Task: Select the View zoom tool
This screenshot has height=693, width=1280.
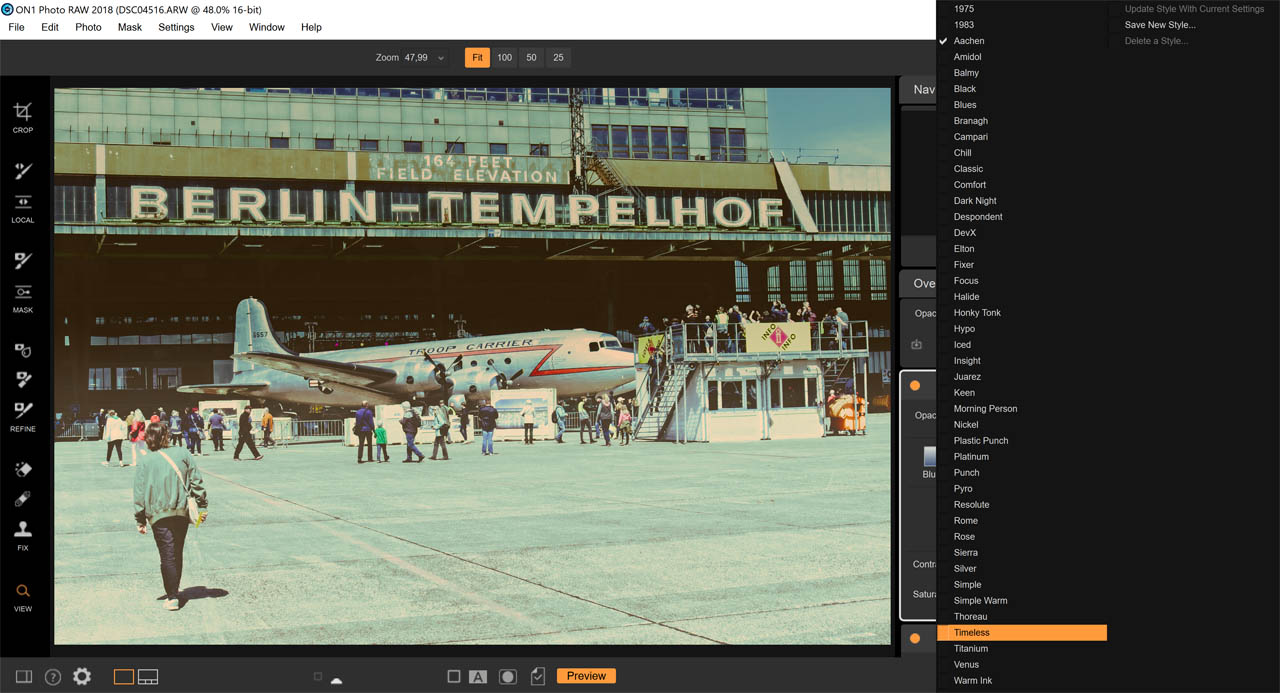Action: pyautogui.click(x=23, y=591)
